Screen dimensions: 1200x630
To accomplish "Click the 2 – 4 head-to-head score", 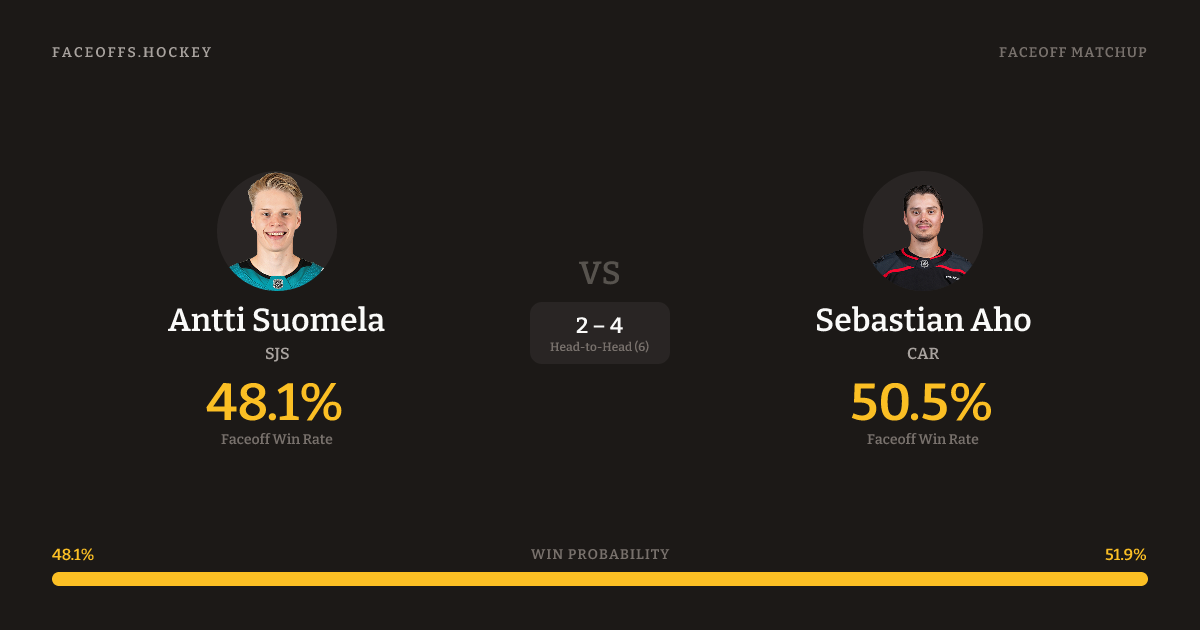I will pos(600,325).
